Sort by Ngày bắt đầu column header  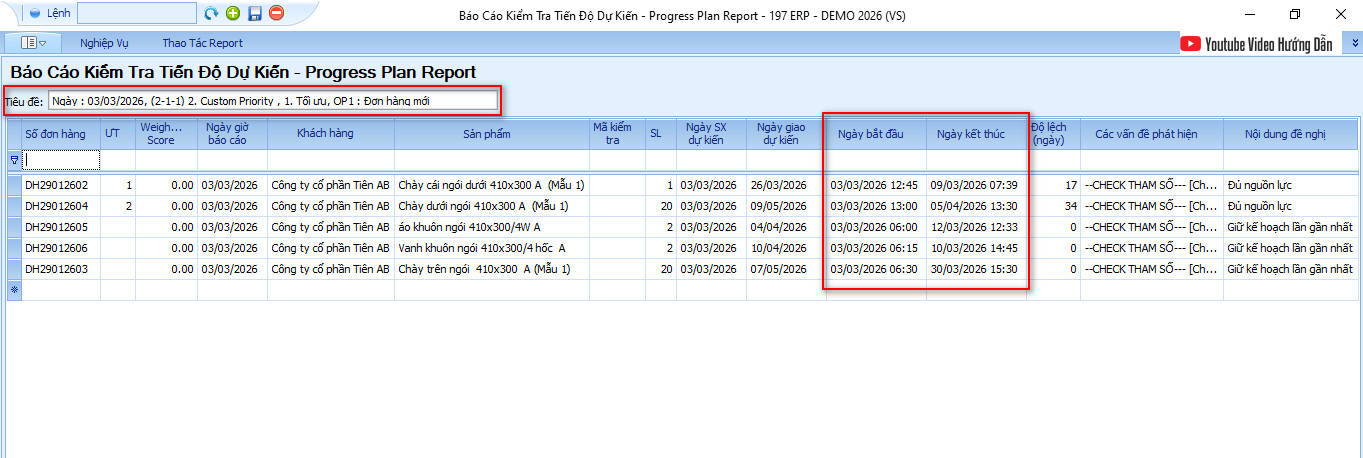866,134
